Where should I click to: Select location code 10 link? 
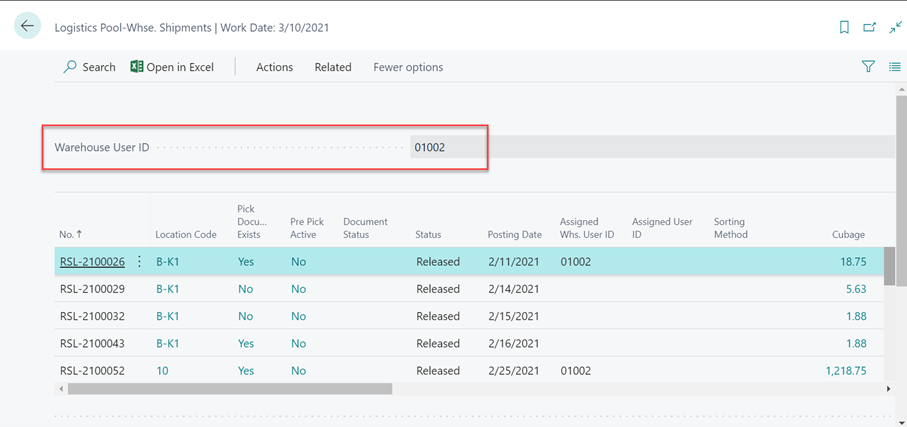(162, 370)
